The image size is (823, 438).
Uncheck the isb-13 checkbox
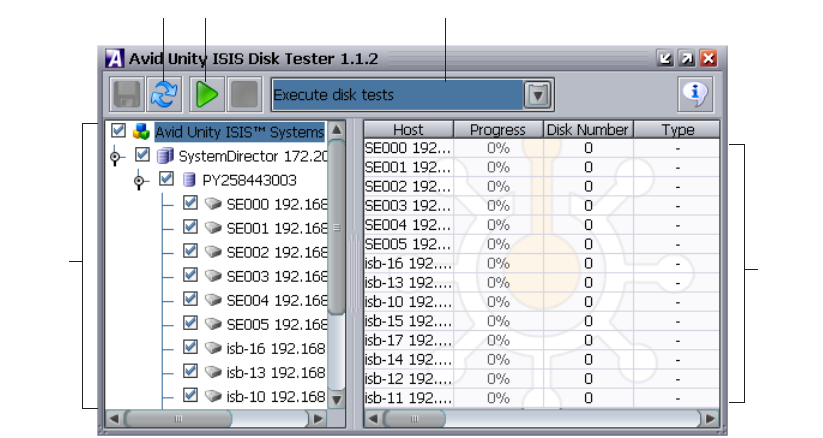point(191,371)
